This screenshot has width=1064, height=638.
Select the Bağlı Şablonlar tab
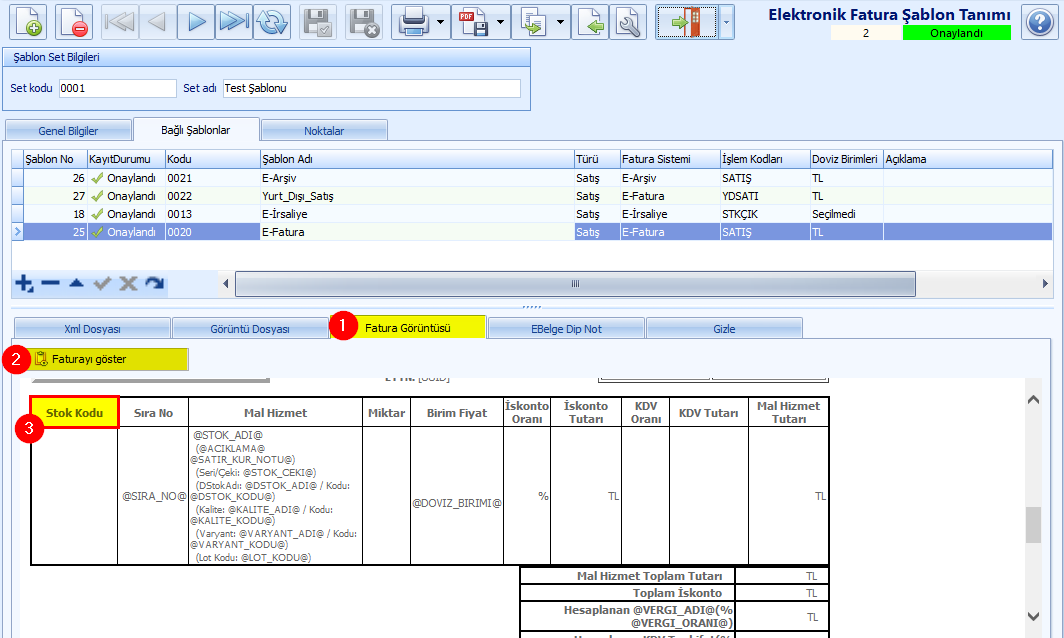(x=196, y=130)
